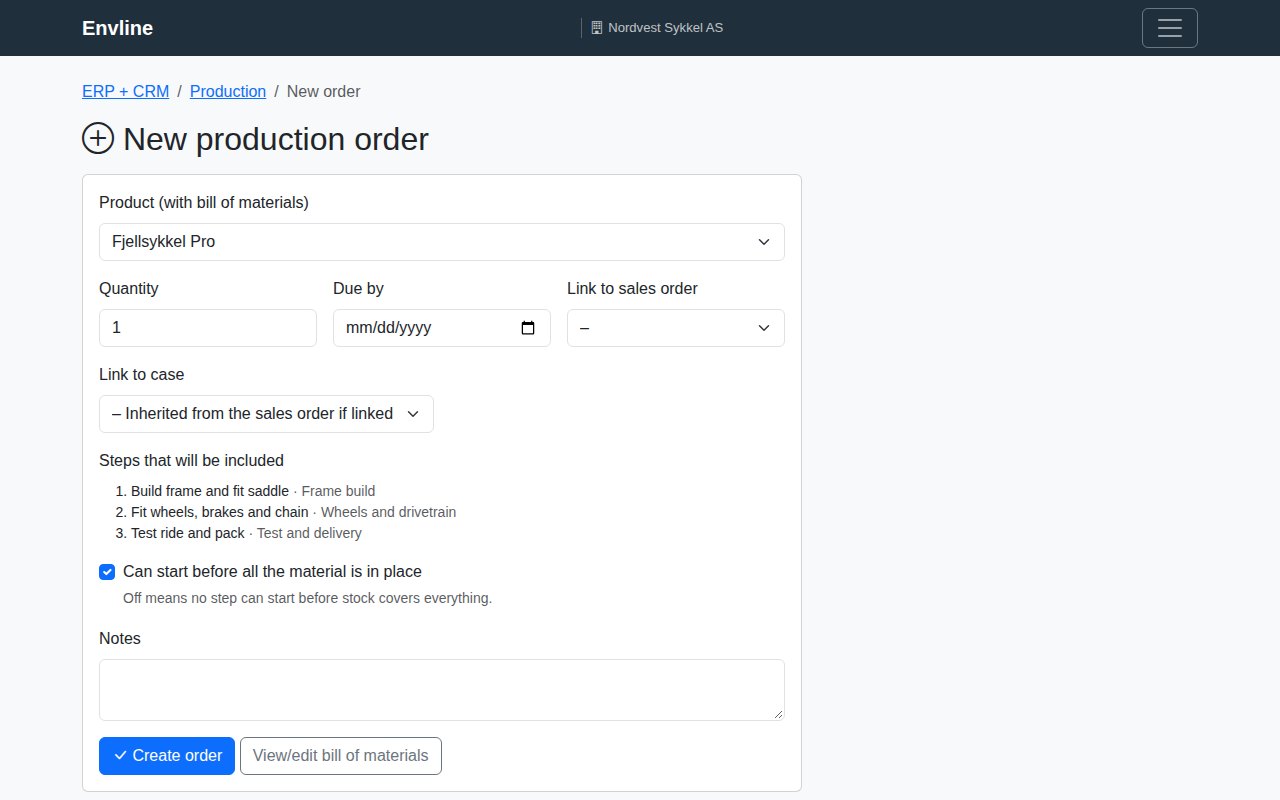Click step 'Test ride and pack'
1280x800 pixels.
[x=188, y=533]
